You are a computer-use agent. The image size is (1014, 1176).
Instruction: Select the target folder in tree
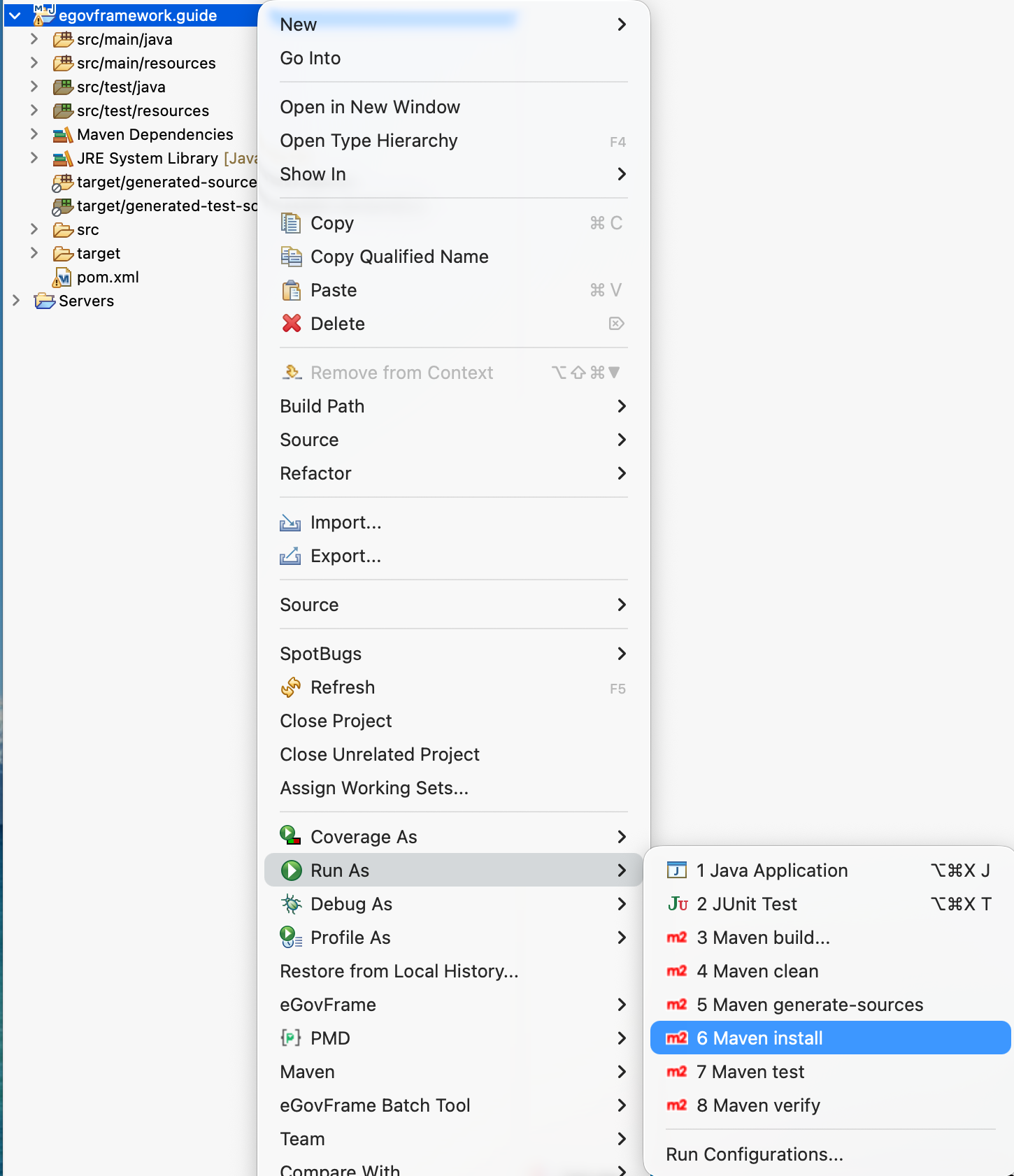click(98, 253)
